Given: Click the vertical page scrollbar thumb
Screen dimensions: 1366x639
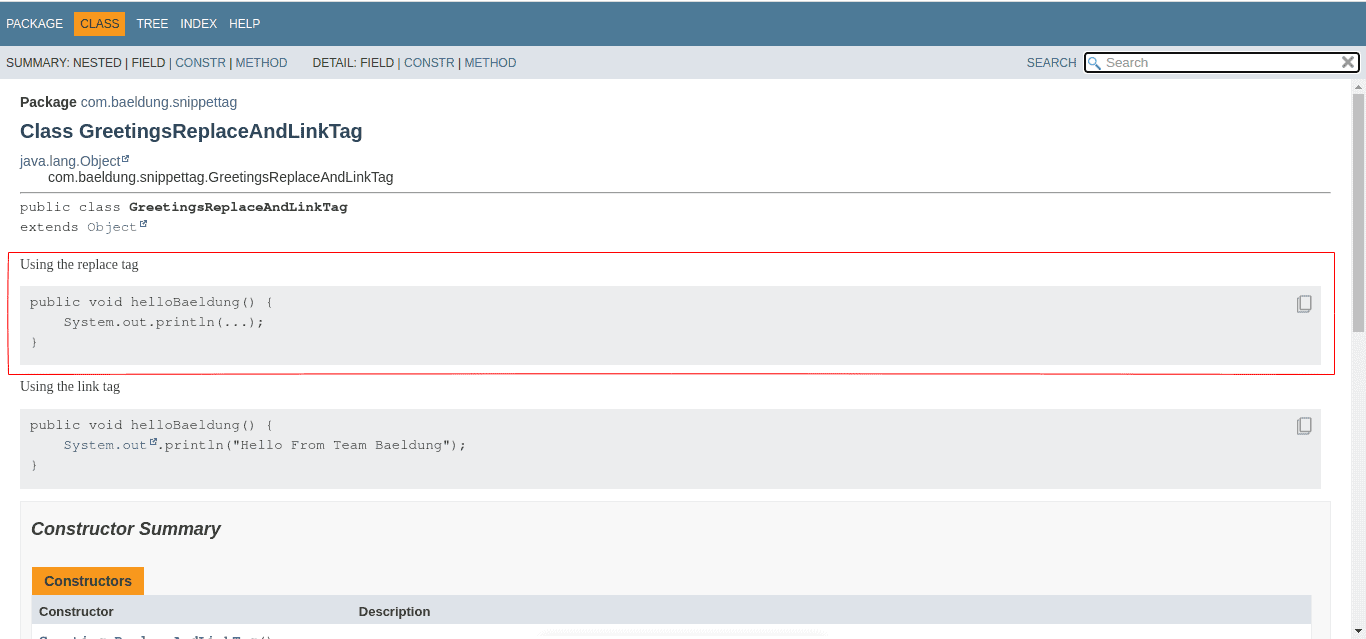Looking at the screenshot, I should (1358, 212).
